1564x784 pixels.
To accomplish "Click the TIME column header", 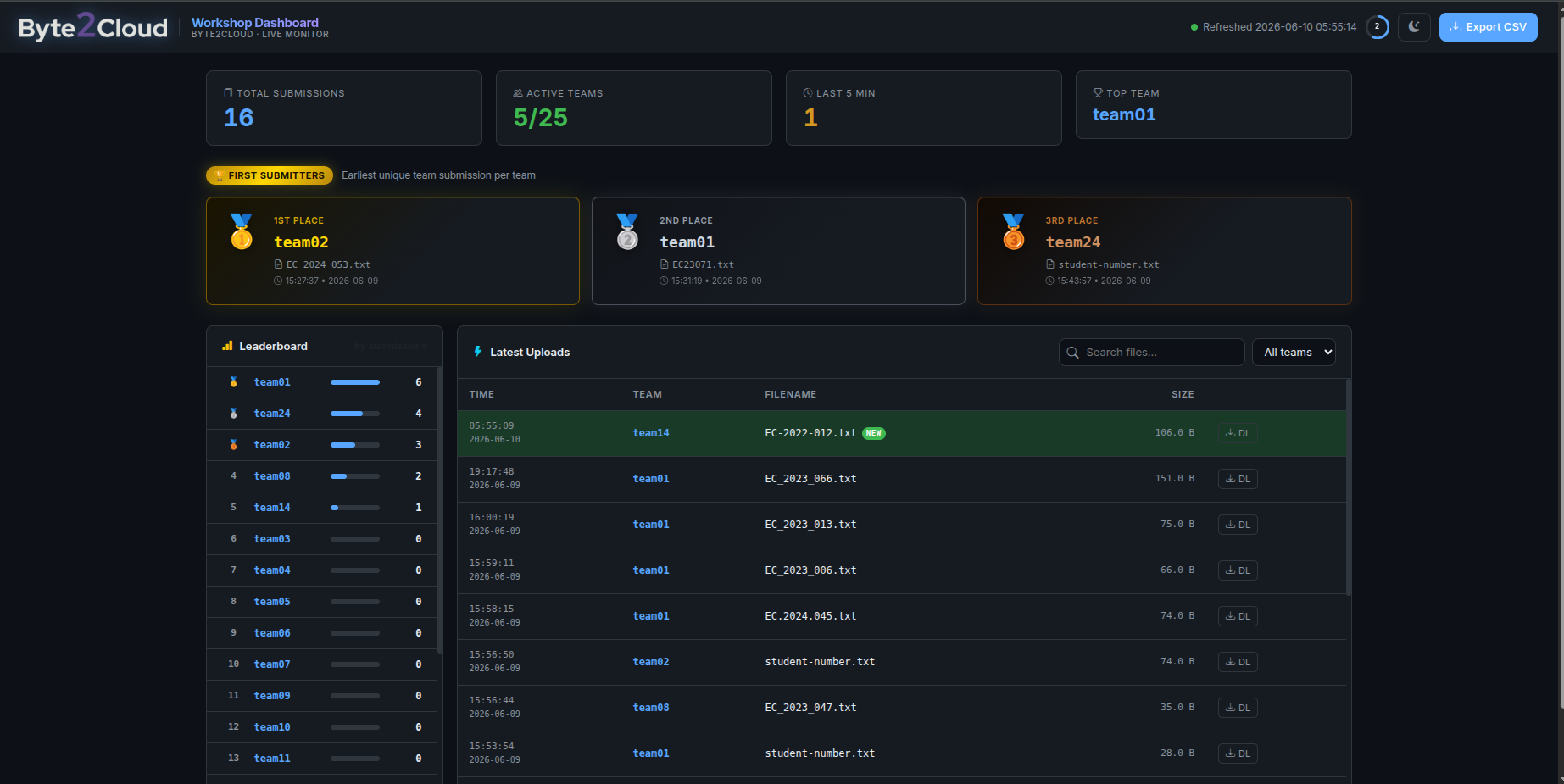I will pyautogui.click(x=481, y=394).
